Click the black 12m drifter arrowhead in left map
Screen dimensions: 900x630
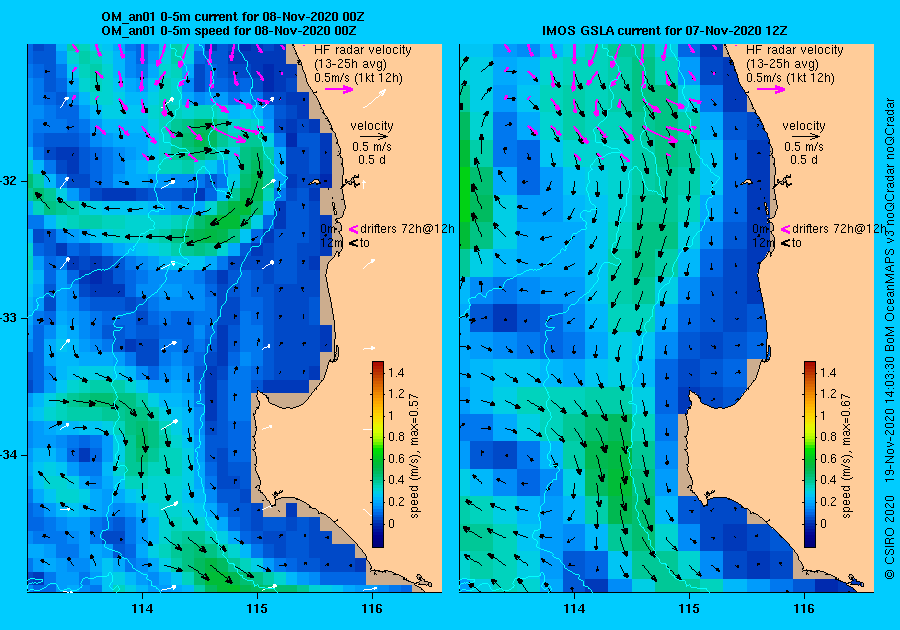(x=354, y=243)
